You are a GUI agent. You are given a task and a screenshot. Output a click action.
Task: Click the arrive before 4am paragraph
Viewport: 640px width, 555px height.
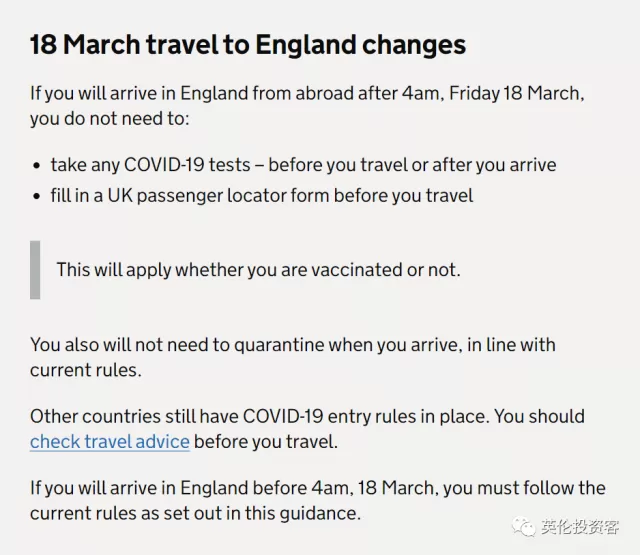click(318, 501)
